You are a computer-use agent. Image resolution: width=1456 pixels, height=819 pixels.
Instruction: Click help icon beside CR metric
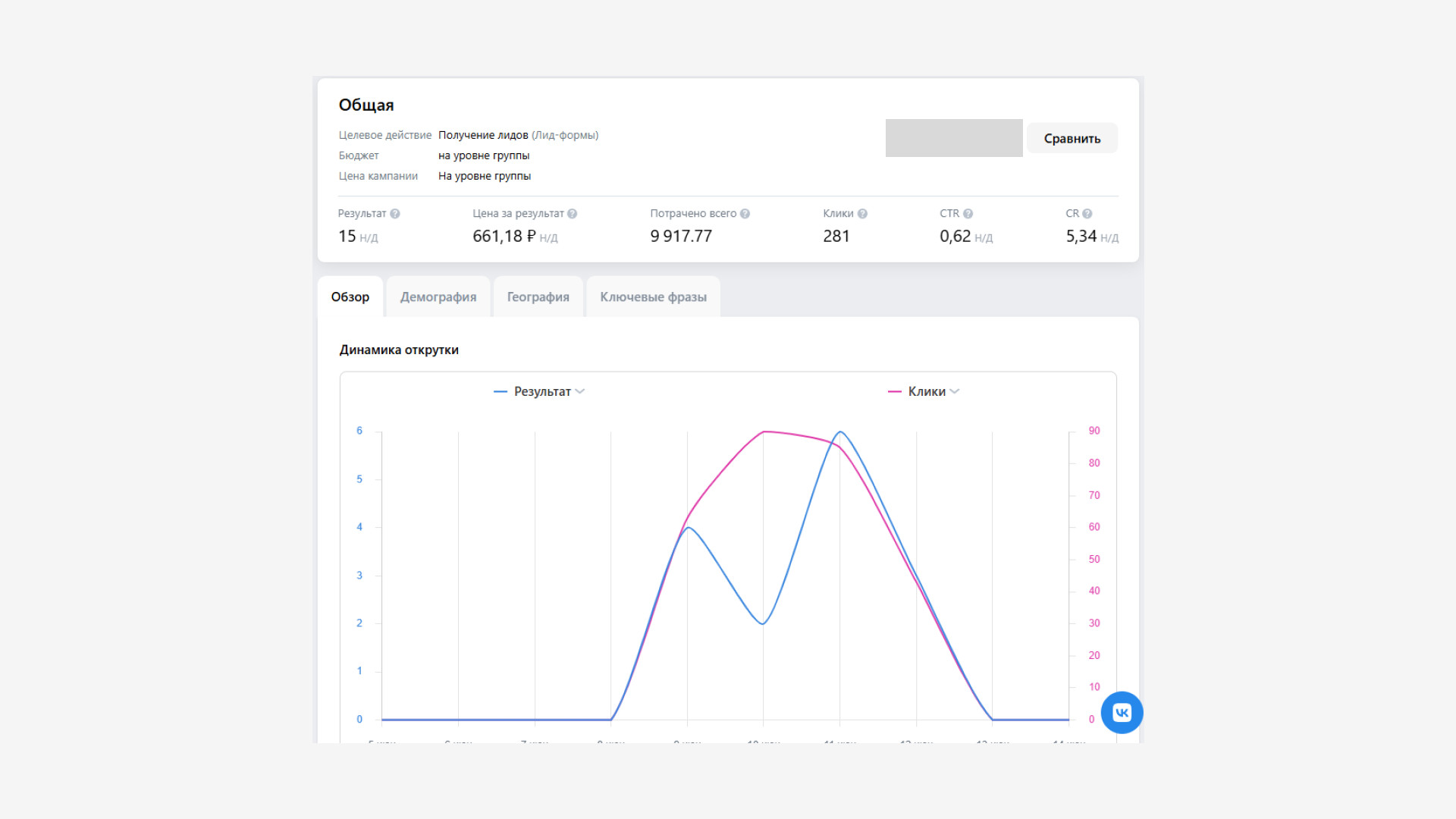coord(1087,214)
